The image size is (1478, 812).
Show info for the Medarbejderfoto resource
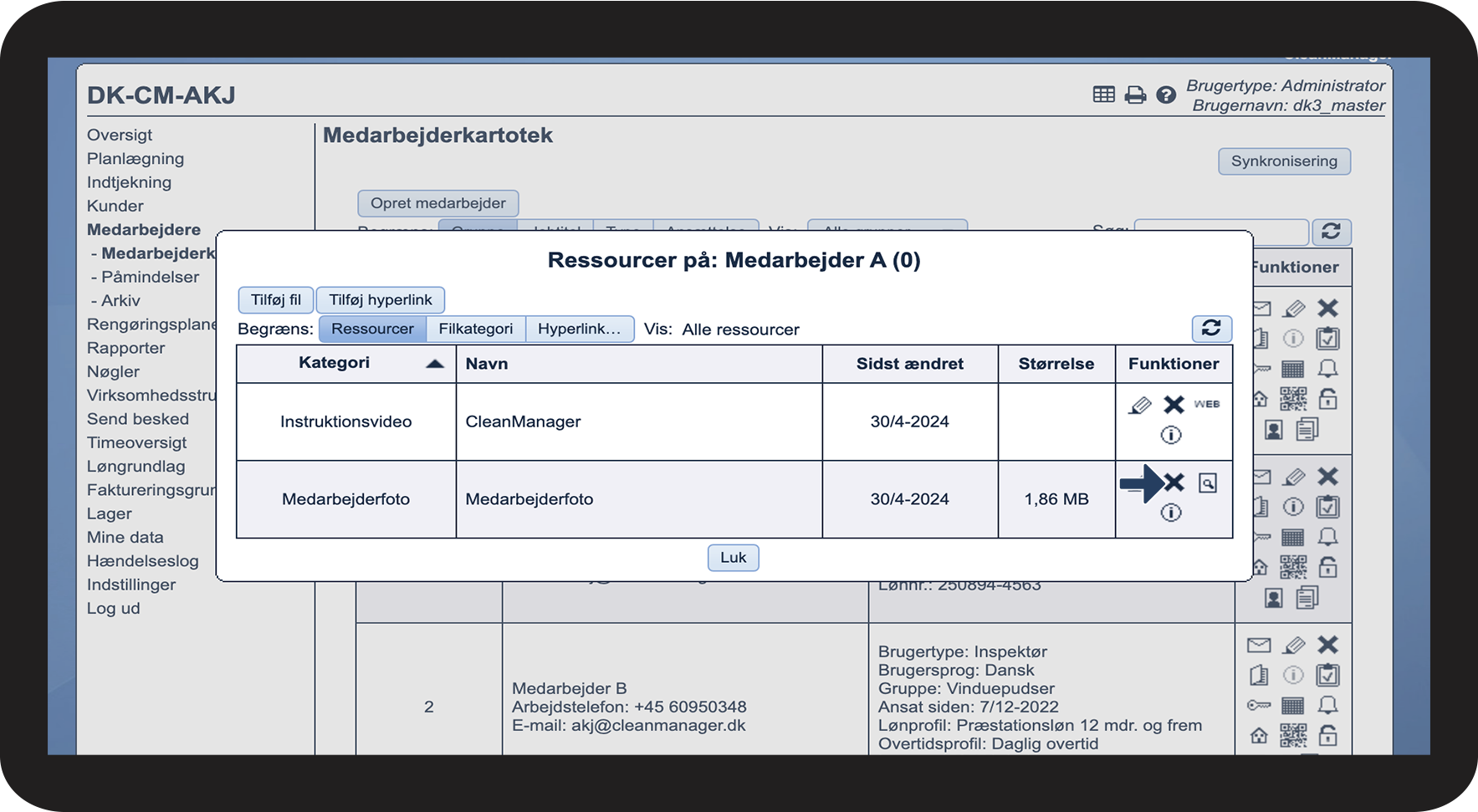point(1171,513)
